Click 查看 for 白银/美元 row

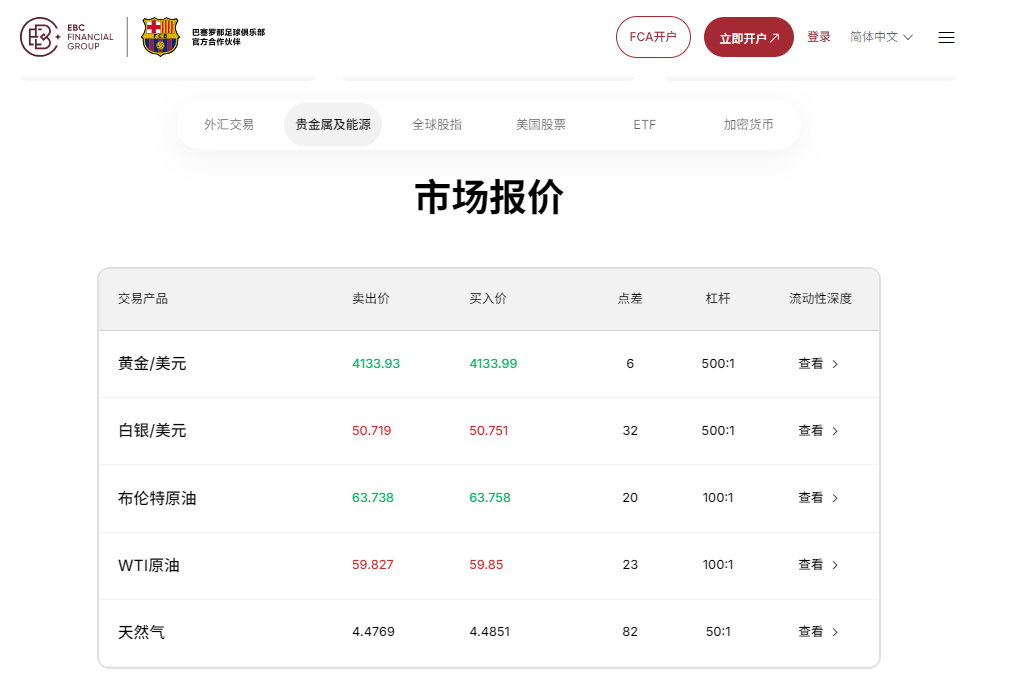coord(810,431)
